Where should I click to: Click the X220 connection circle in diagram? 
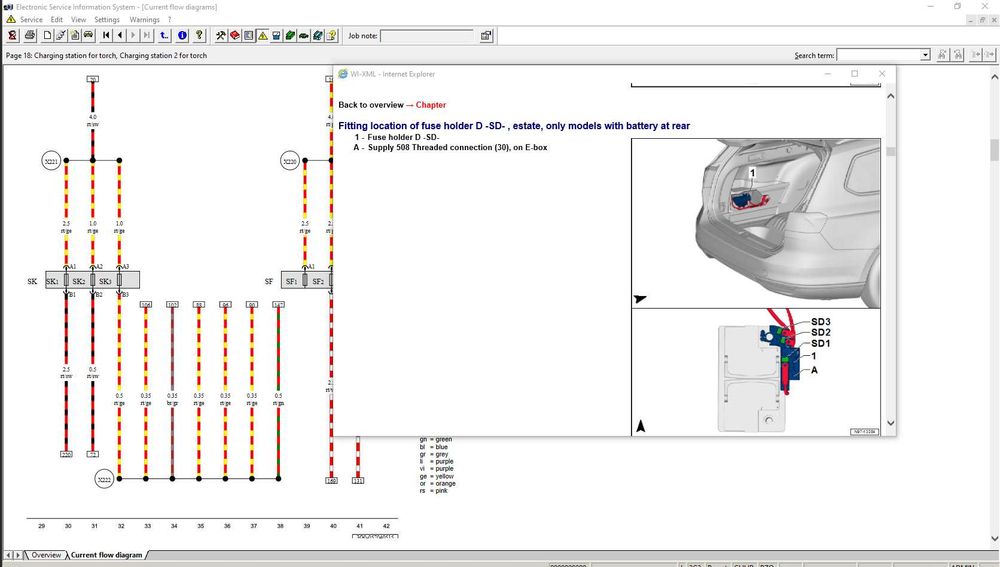[290, 161]
